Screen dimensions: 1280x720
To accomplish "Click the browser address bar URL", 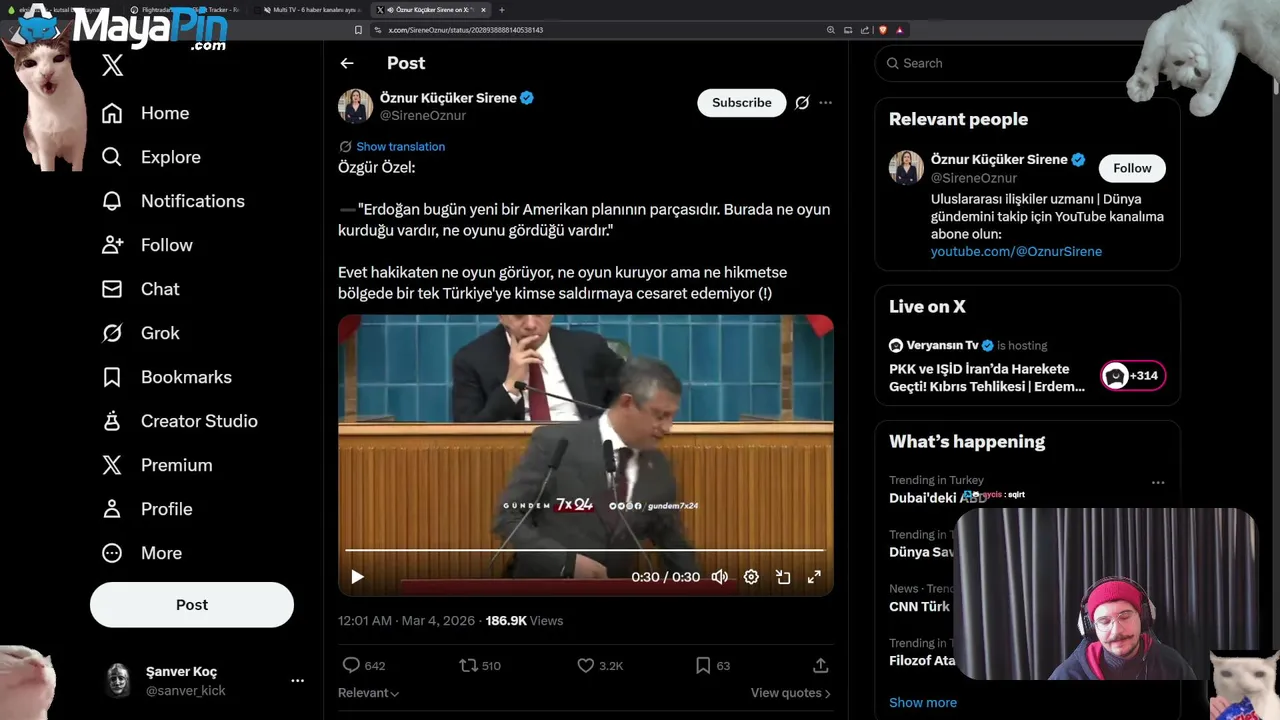I will 466,30.
